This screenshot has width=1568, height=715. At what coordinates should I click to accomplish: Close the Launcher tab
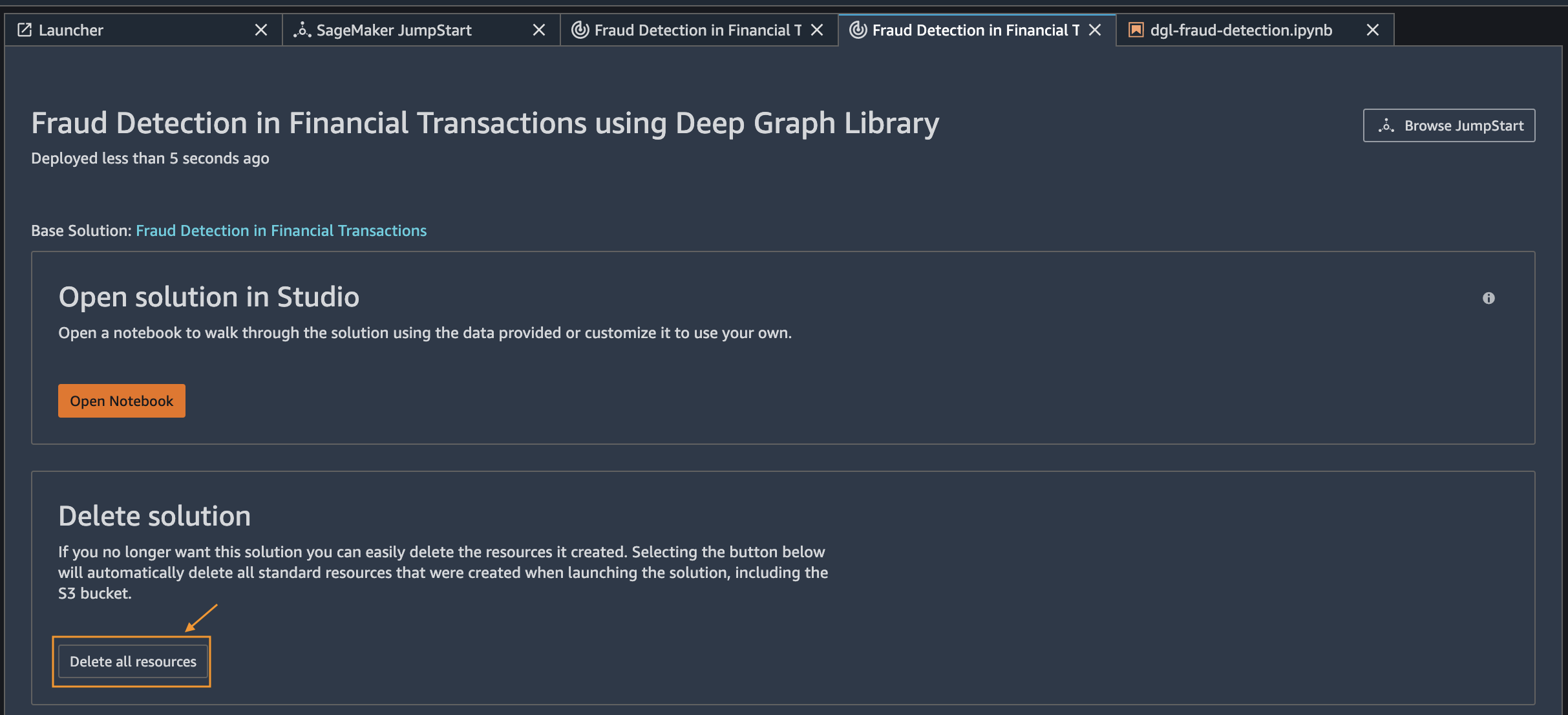pyautogui.click(x=261, y=30)
